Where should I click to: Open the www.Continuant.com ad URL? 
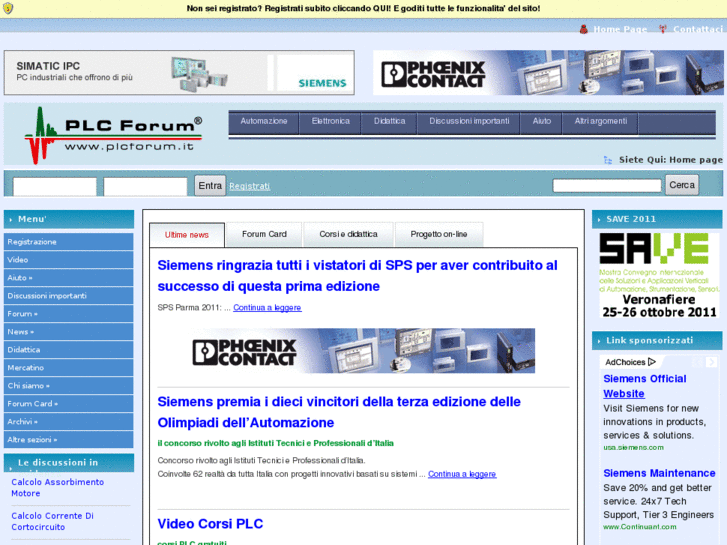click(640, 527)
